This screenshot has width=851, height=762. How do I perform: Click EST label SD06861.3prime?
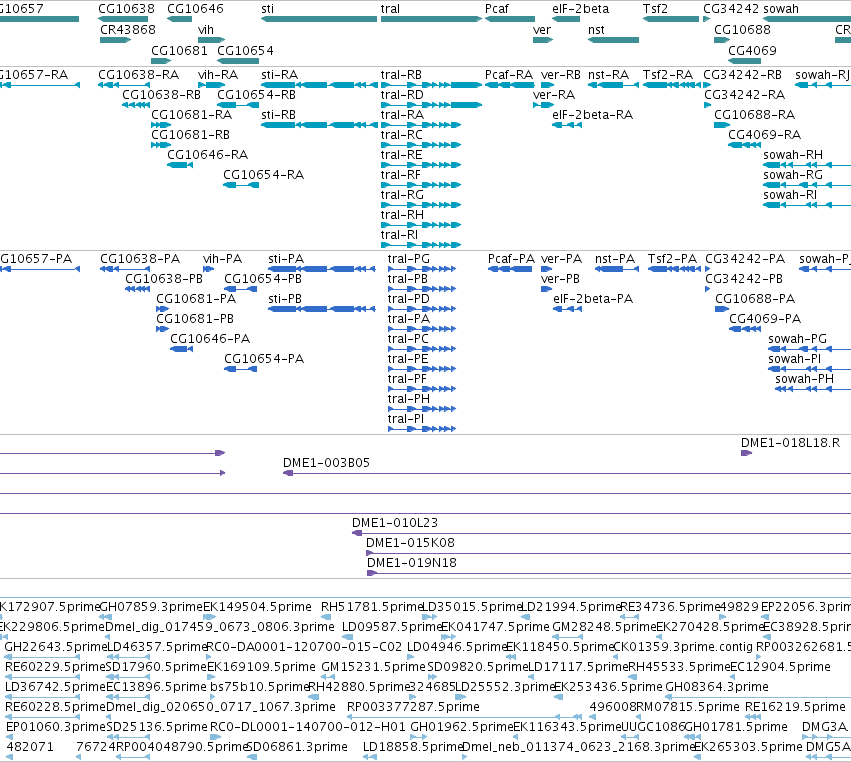(x=297, y=746)
